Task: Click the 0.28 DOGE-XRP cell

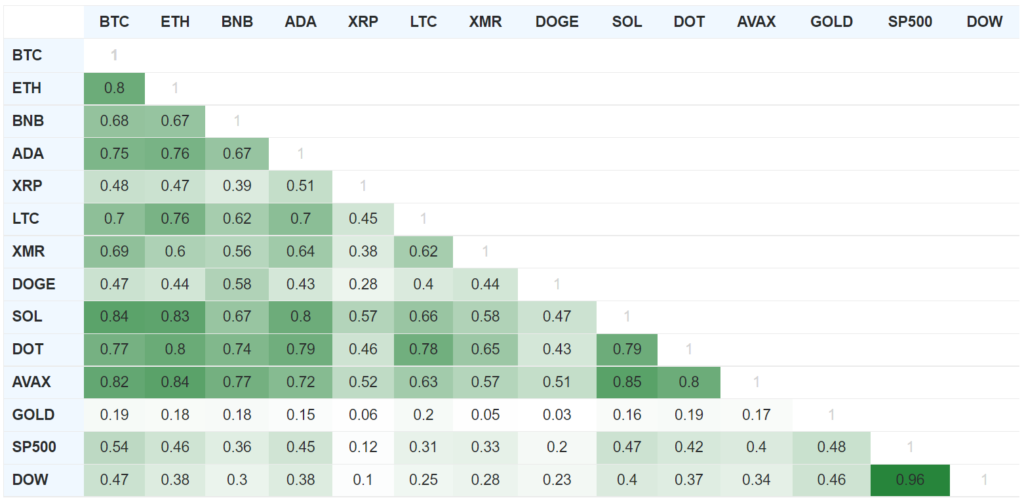Action: tap(362, 284)
